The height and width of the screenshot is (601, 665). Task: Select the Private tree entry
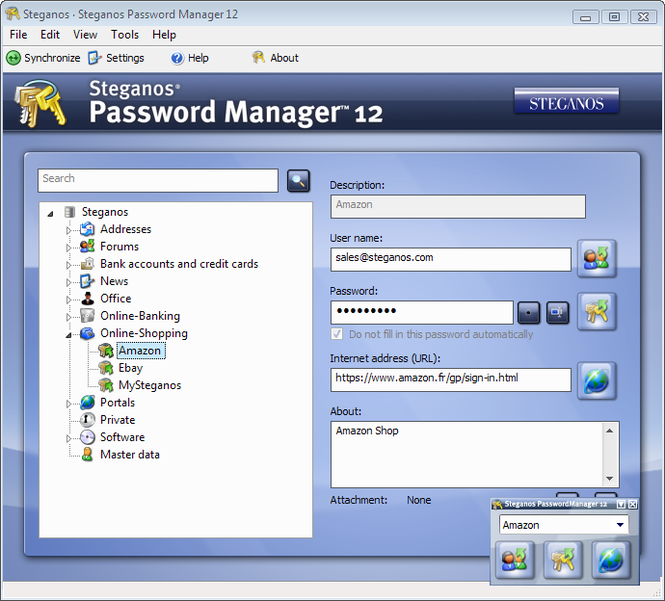[x=117, y=419]
